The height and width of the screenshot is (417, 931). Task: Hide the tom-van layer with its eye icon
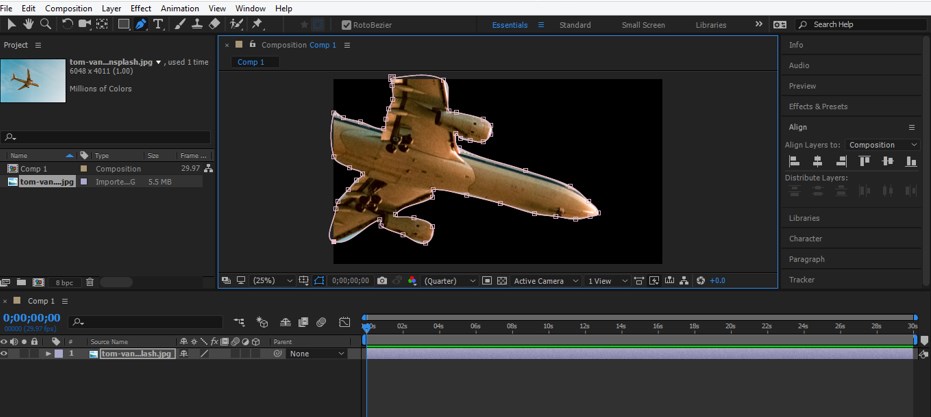pyautogui.click(x=4, y=353)
